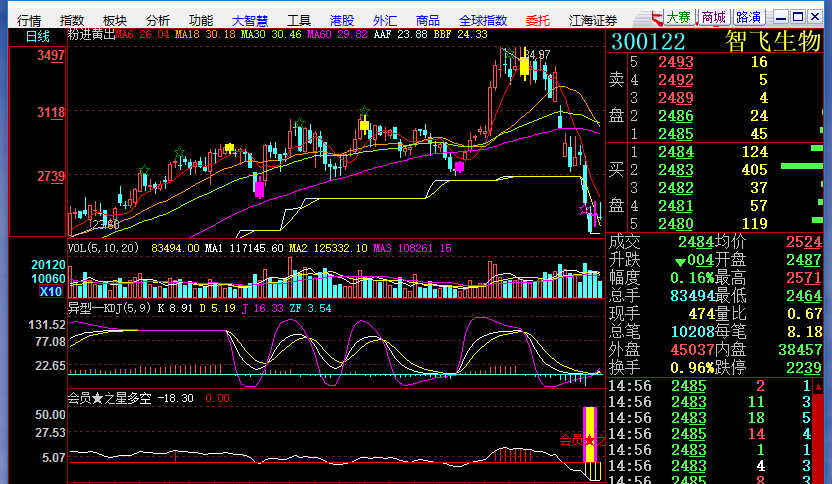832x484 pixels.
Task: Minimize the stock software window
Action: pos(781,17)
